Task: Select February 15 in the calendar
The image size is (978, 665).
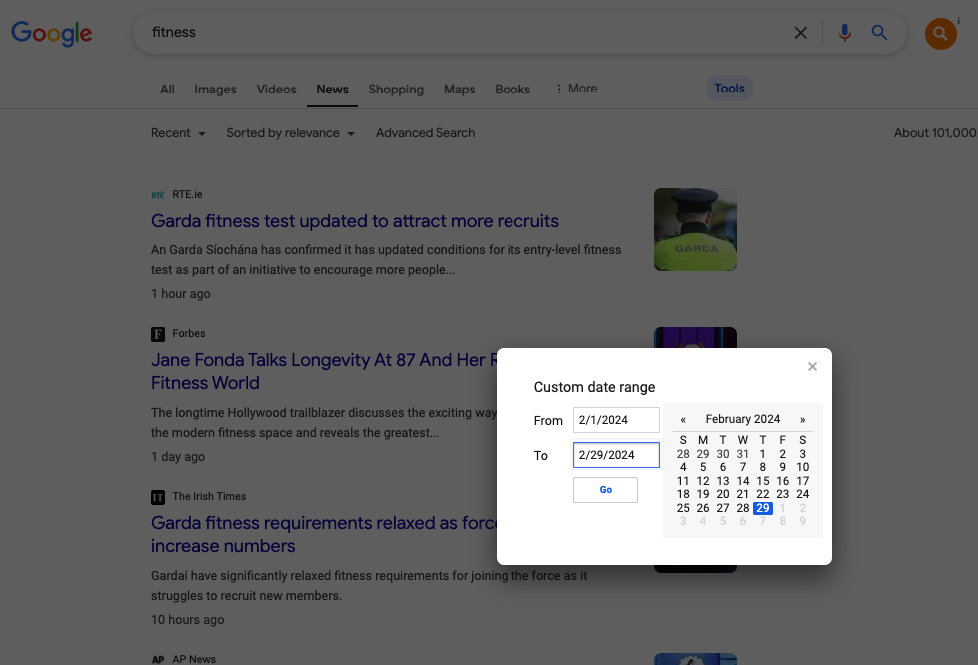Action: [x=763, y=481]
